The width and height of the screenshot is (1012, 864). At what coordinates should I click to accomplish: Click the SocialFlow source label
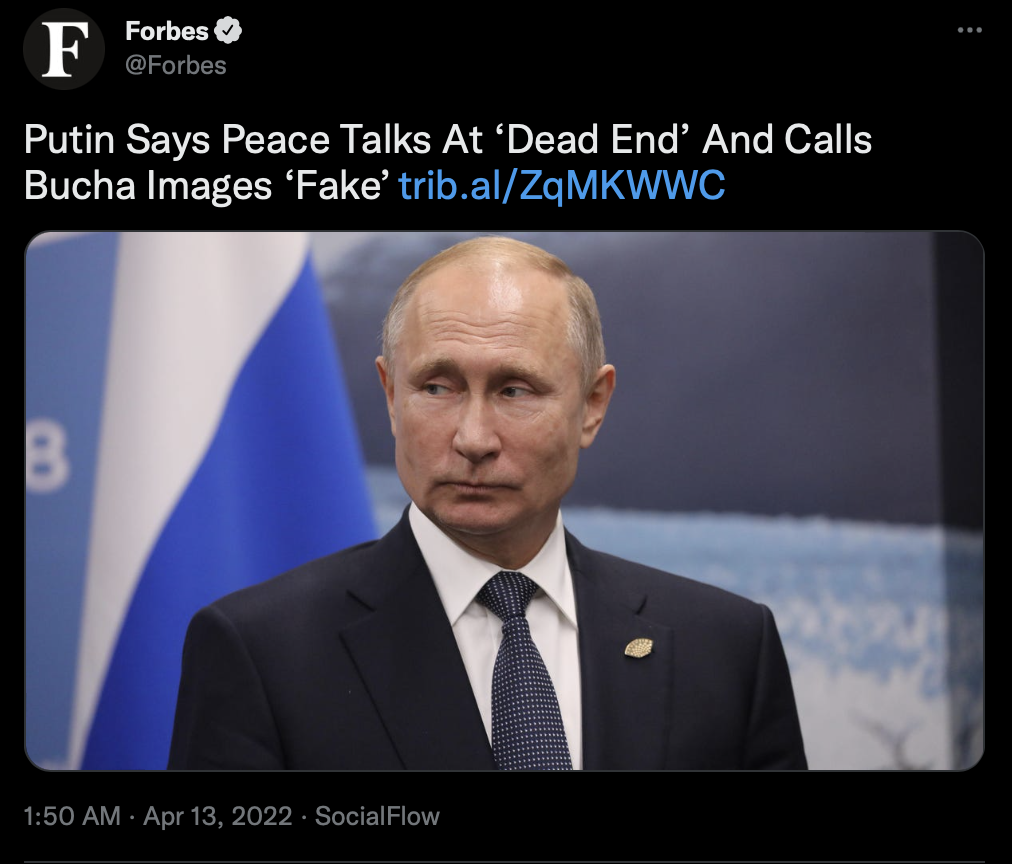377,816
